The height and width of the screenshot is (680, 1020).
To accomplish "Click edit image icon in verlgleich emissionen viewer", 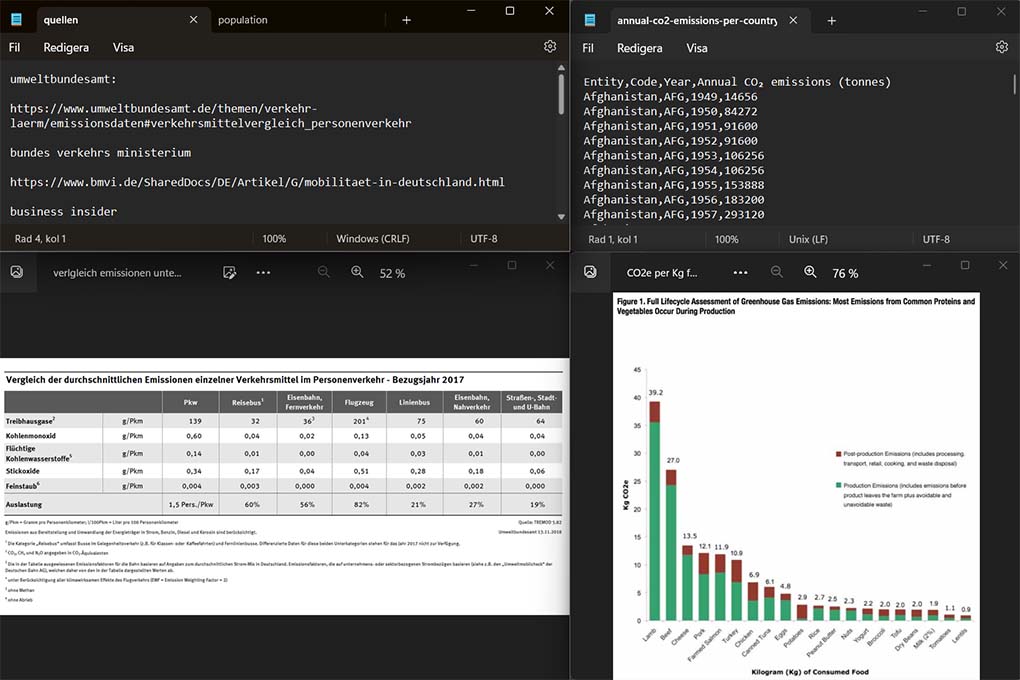I will (229, 272).
